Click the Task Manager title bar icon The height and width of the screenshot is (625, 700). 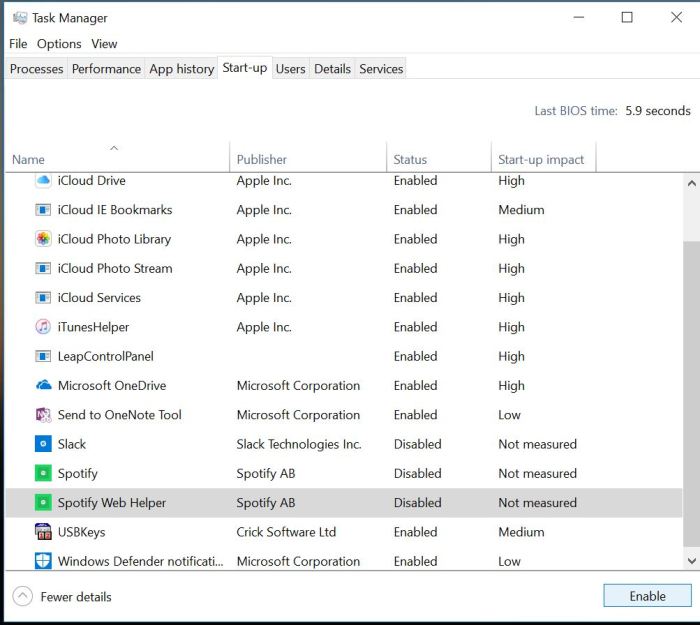pyautogui.click(x=20, y=18)
